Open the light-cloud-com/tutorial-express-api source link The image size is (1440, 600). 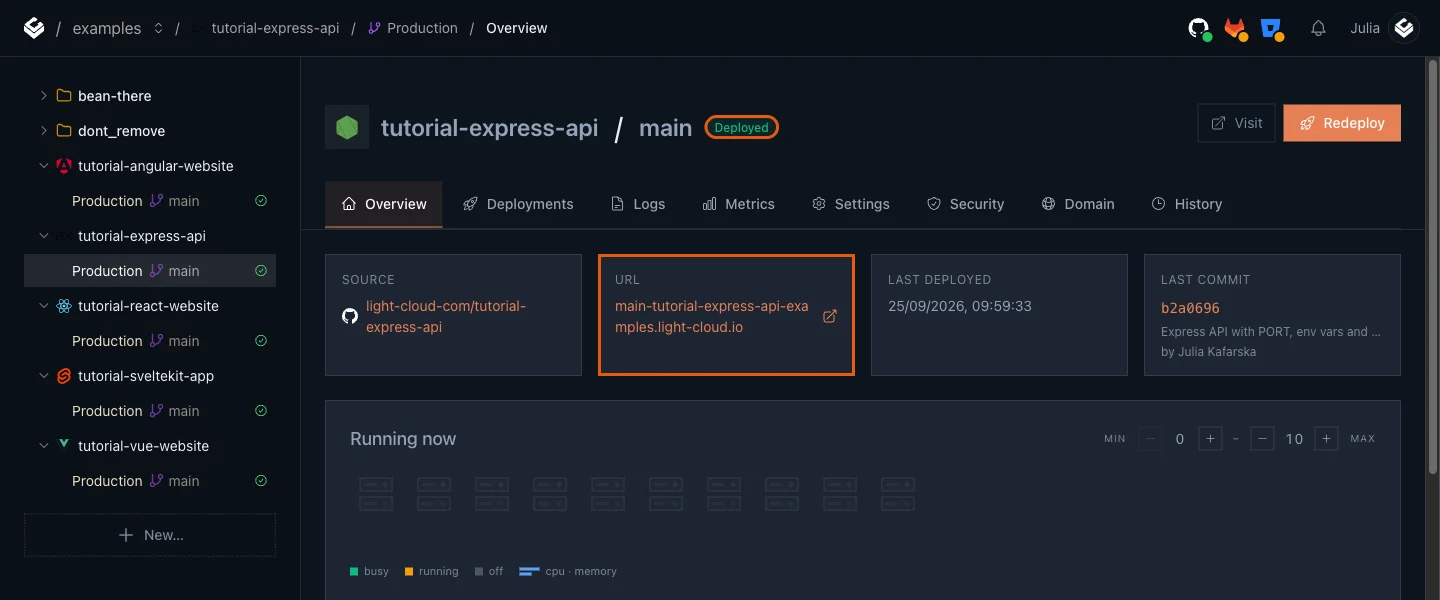point(446,316)
